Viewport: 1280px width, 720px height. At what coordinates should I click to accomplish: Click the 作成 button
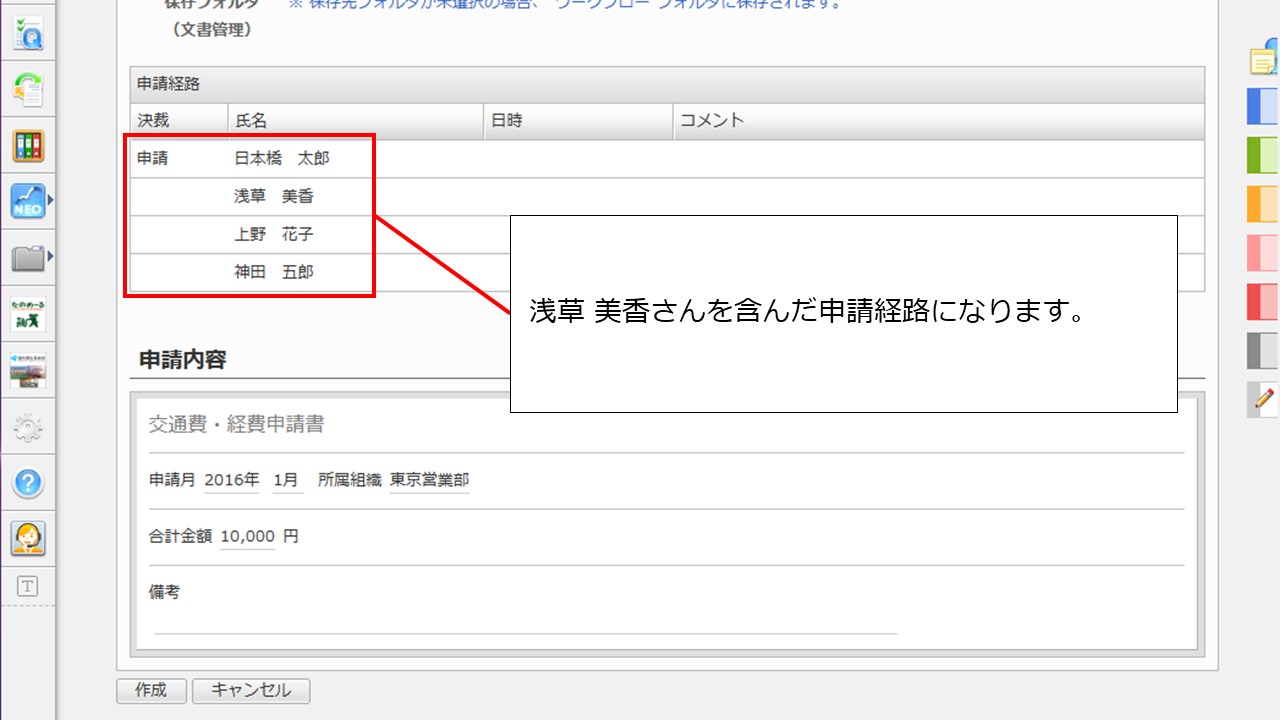pos(151,691)
